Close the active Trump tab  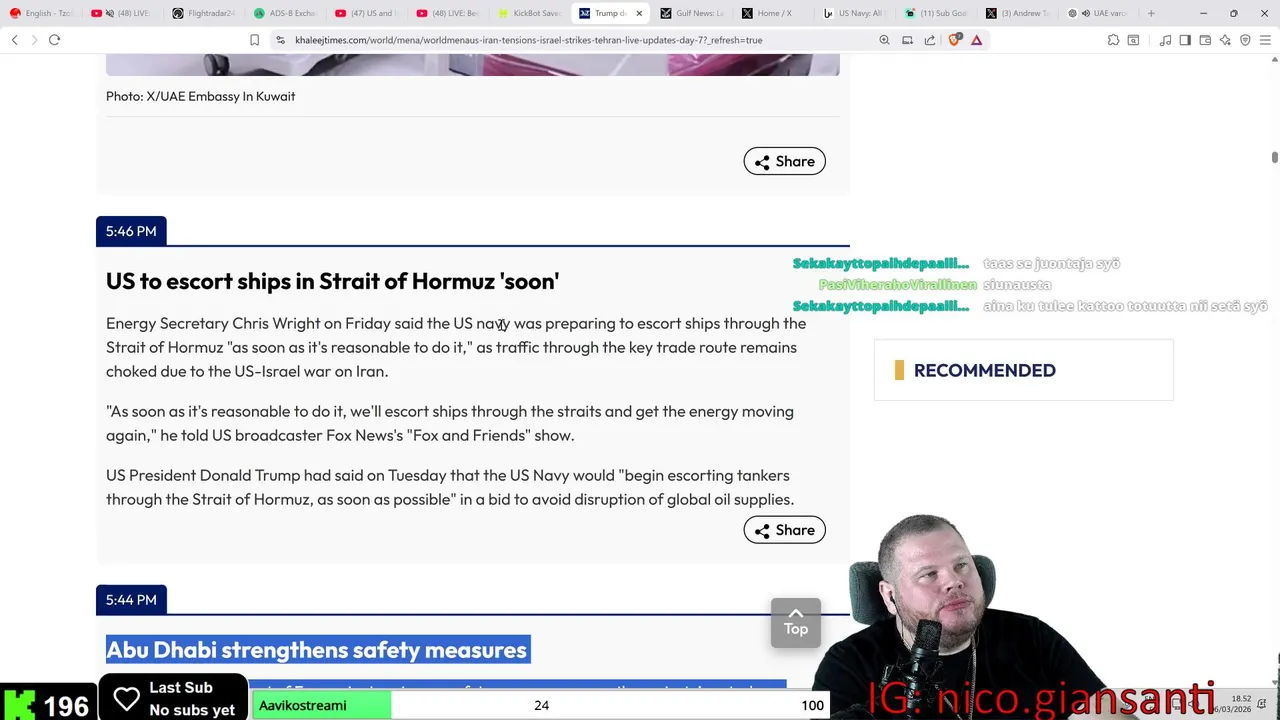tap(639, 13)
